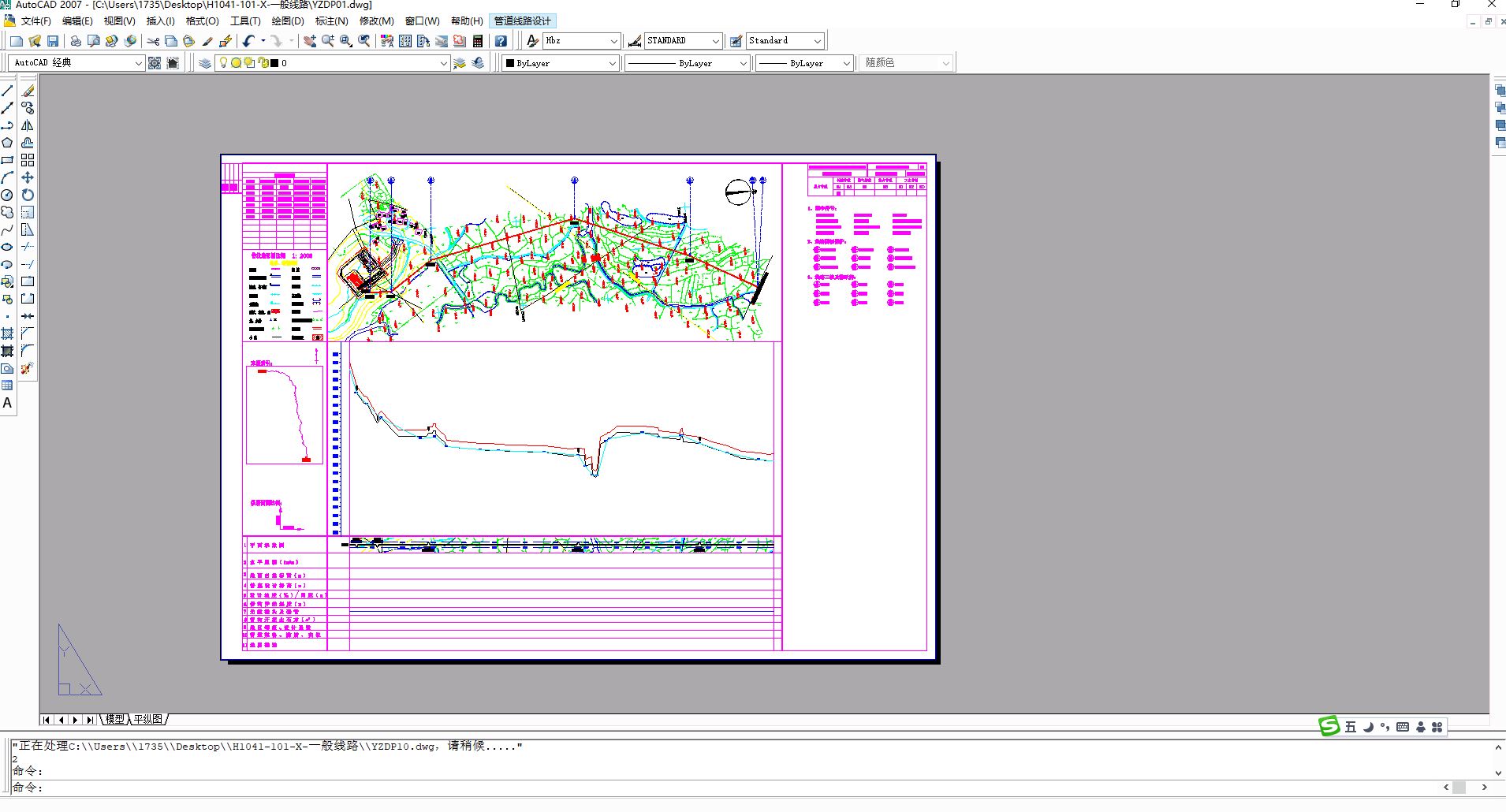Open the 绘图(D) menu
Viewport: 1506px width, 812px height.
point(287,21)
